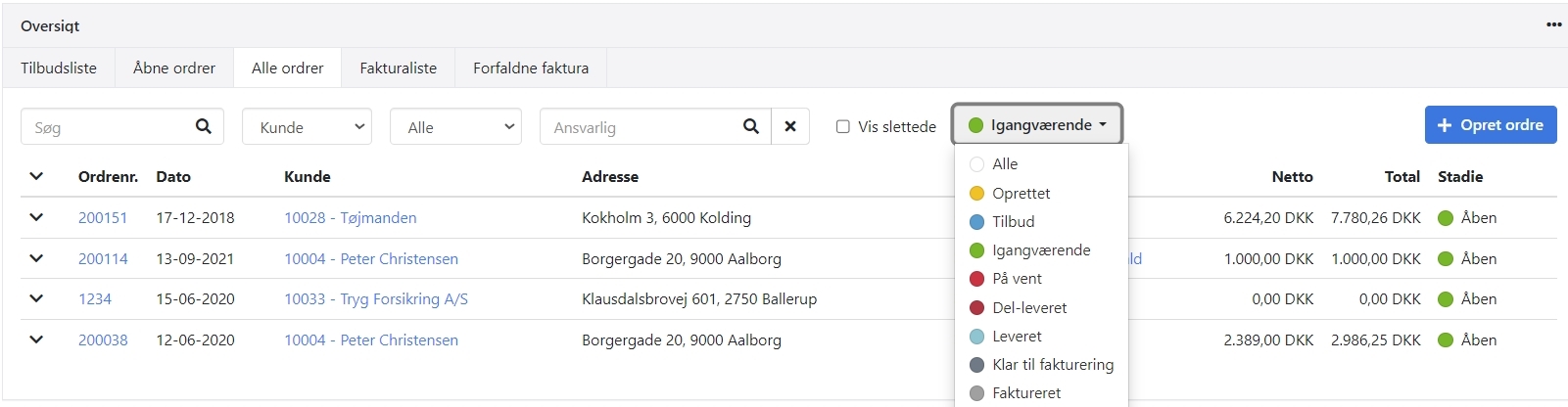This screenshot has height=407, width=1568.
Task: Click the green status dot for order 200151
Action: tap(1446, 218)
